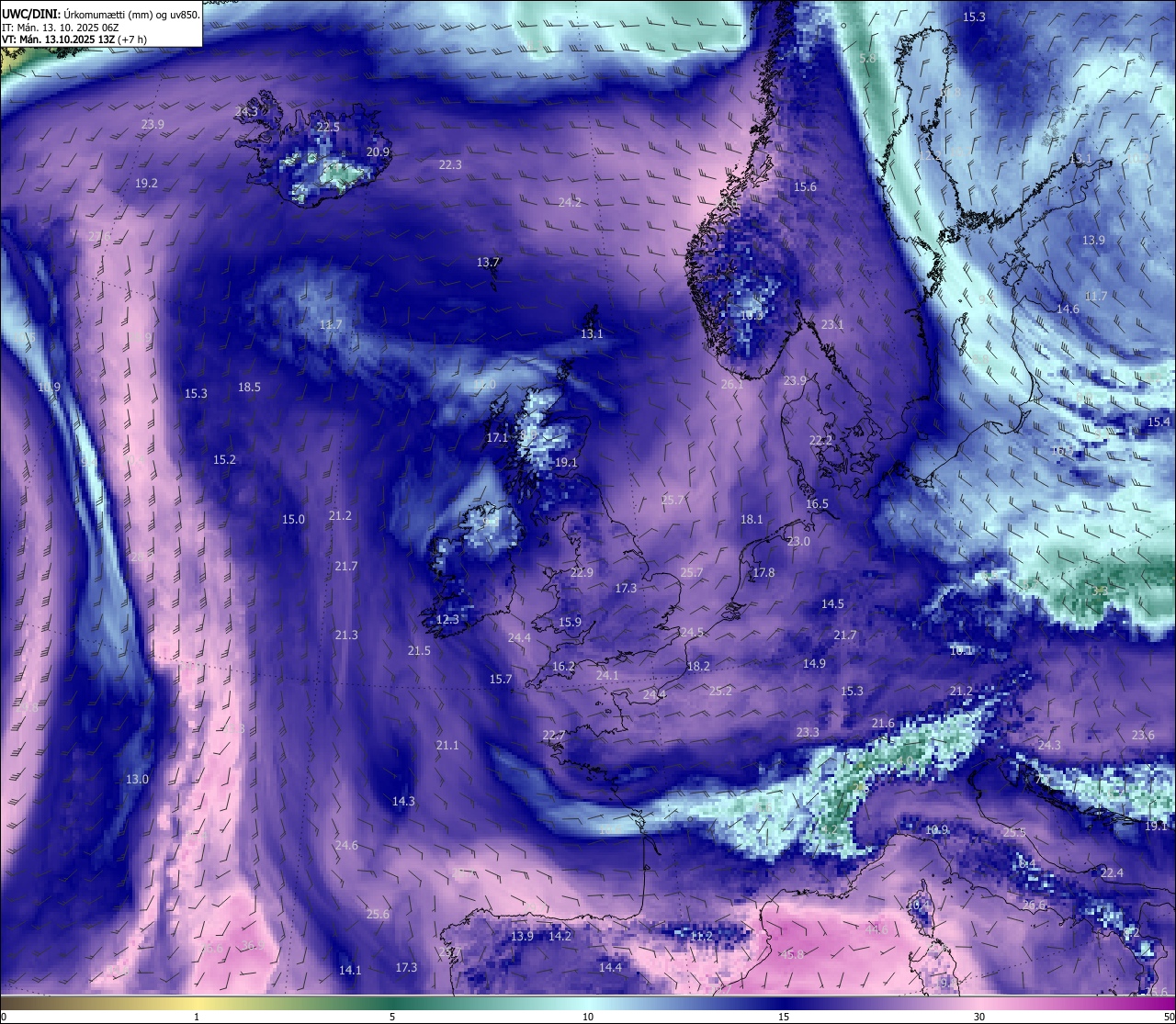1176x1024 pixels.
Task: Click the 12.3 value over Ireland
Action: 447,619
